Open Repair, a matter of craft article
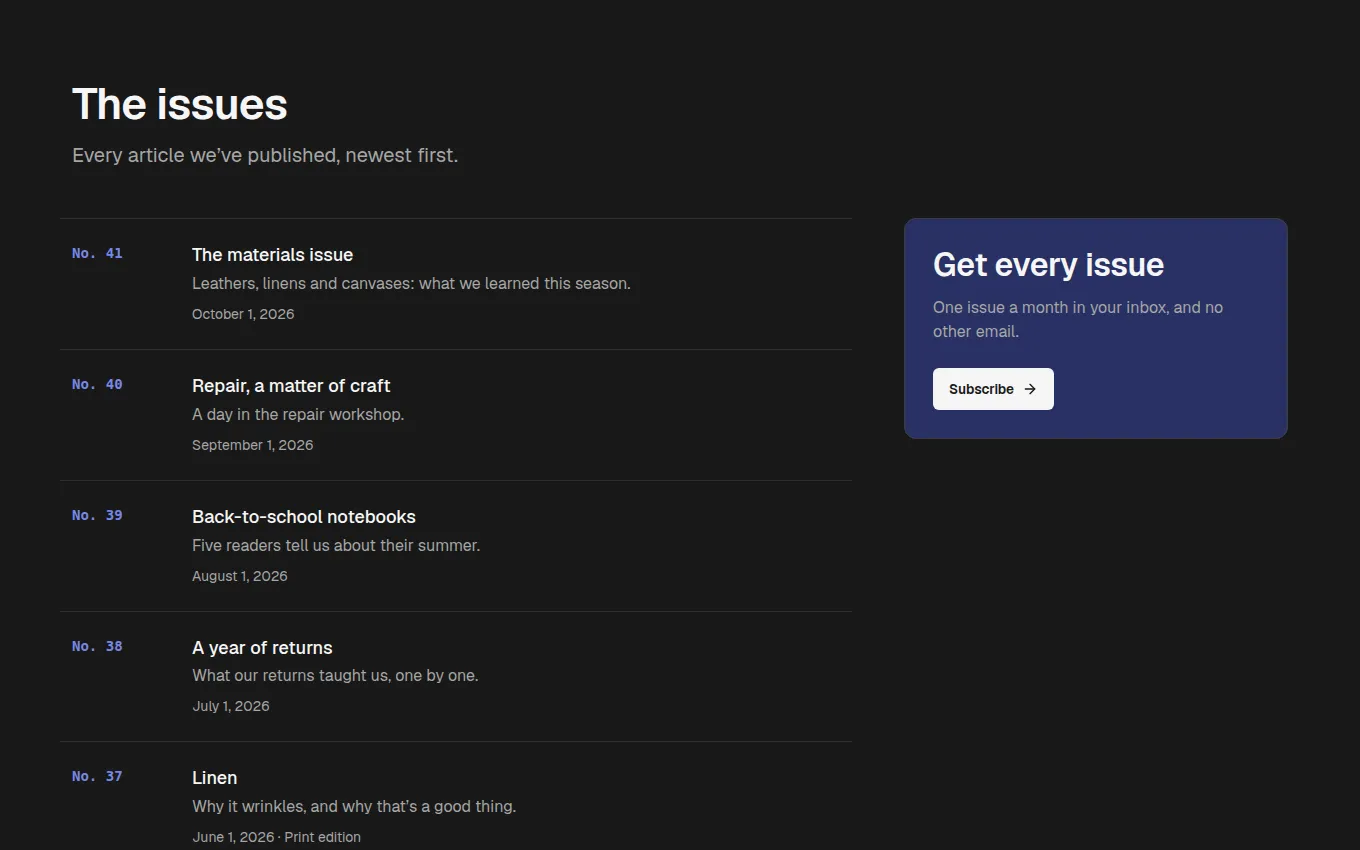The image size is (1360, 850). click(x=291, y=386)
